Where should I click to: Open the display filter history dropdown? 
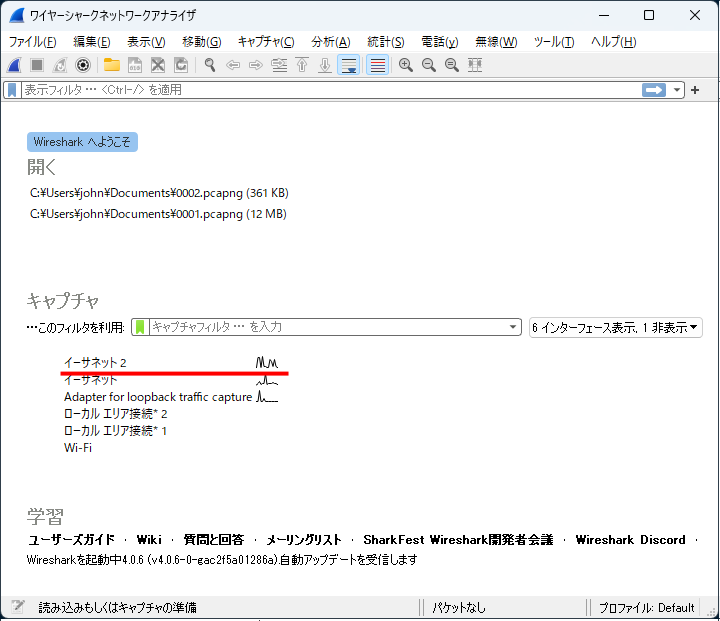tap(676, 90)
